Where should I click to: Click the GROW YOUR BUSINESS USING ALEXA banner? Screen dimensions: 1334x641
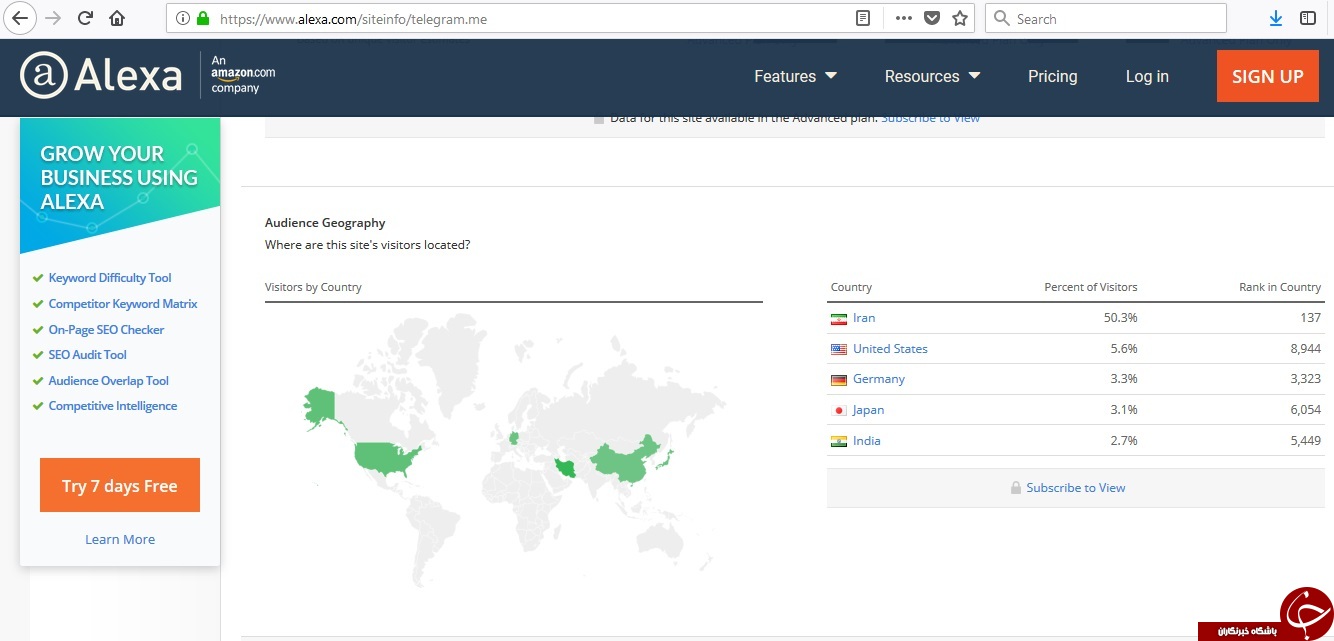tap(120, 178)
